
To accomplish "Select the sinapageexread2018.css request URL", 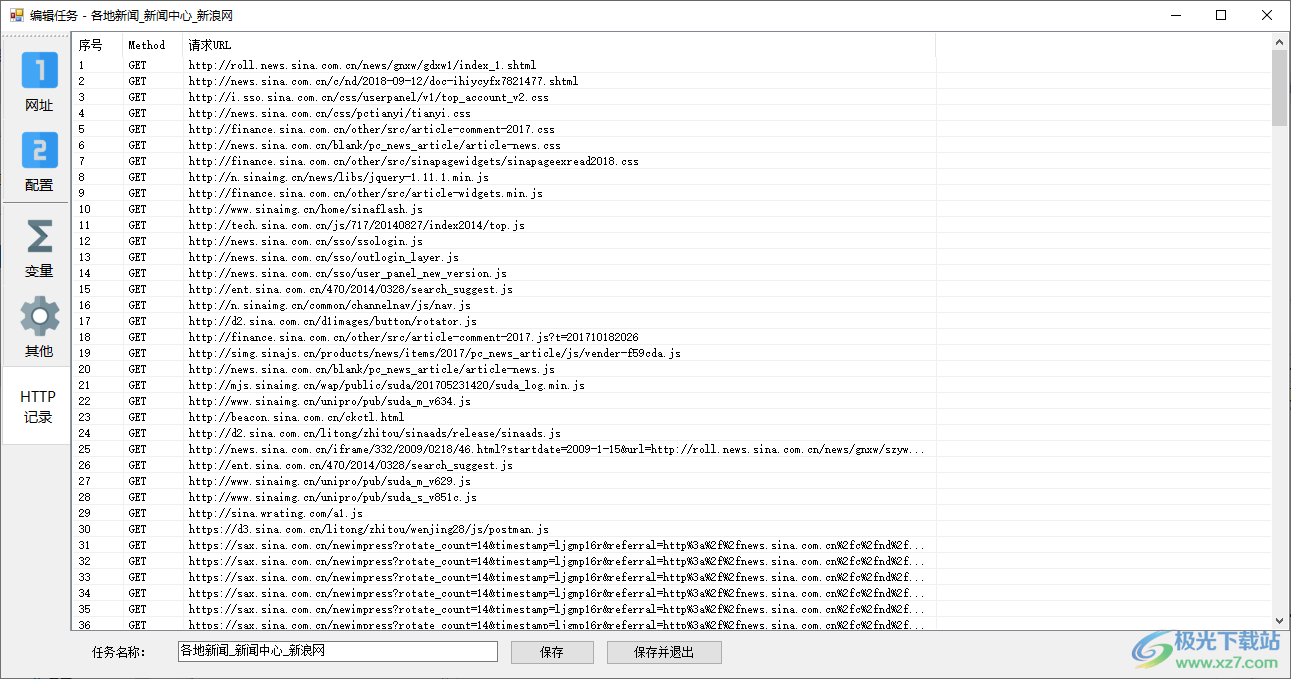I will [x=413, y=161].
